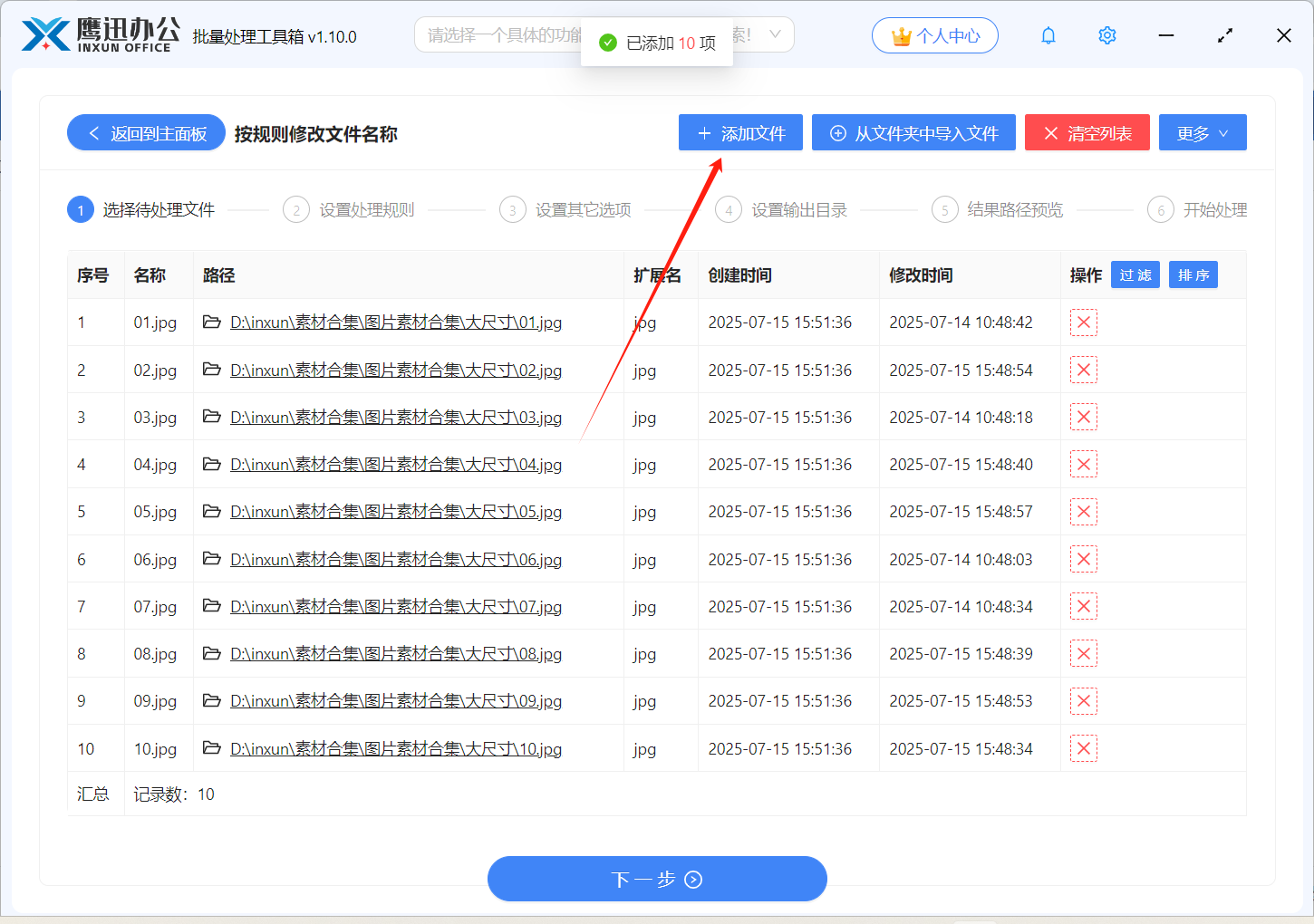
Task: Open path link for 01.jpg
Action: tap(396, 322)
